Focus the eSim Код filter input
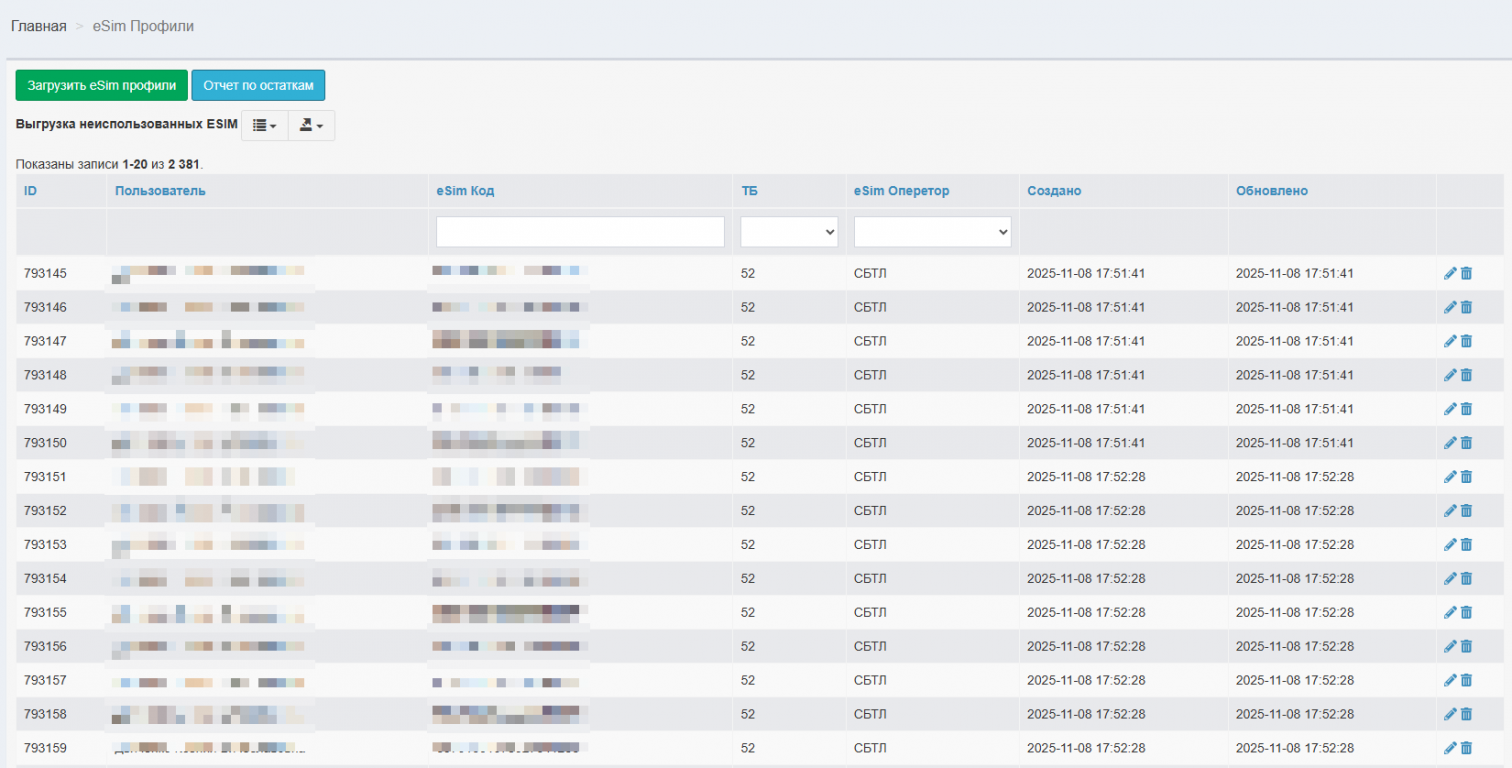 tap(580, 232)
